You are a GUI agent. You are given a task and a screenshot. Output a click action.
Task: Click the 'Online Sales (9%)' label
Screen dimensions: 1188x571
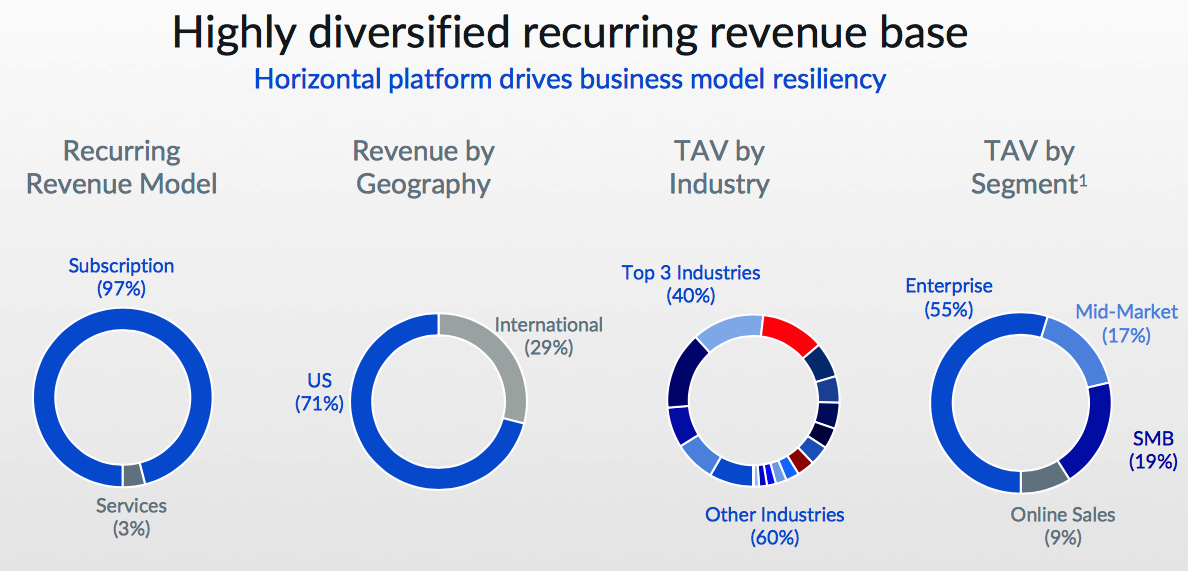pyautogui.click(x=1063, y=526)
